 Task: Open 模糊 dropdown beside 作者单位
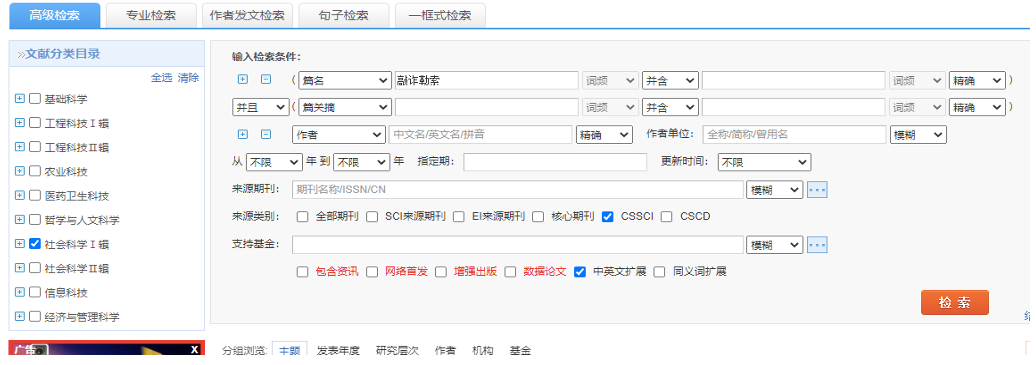pyautogui.click(x=918, y=135)
